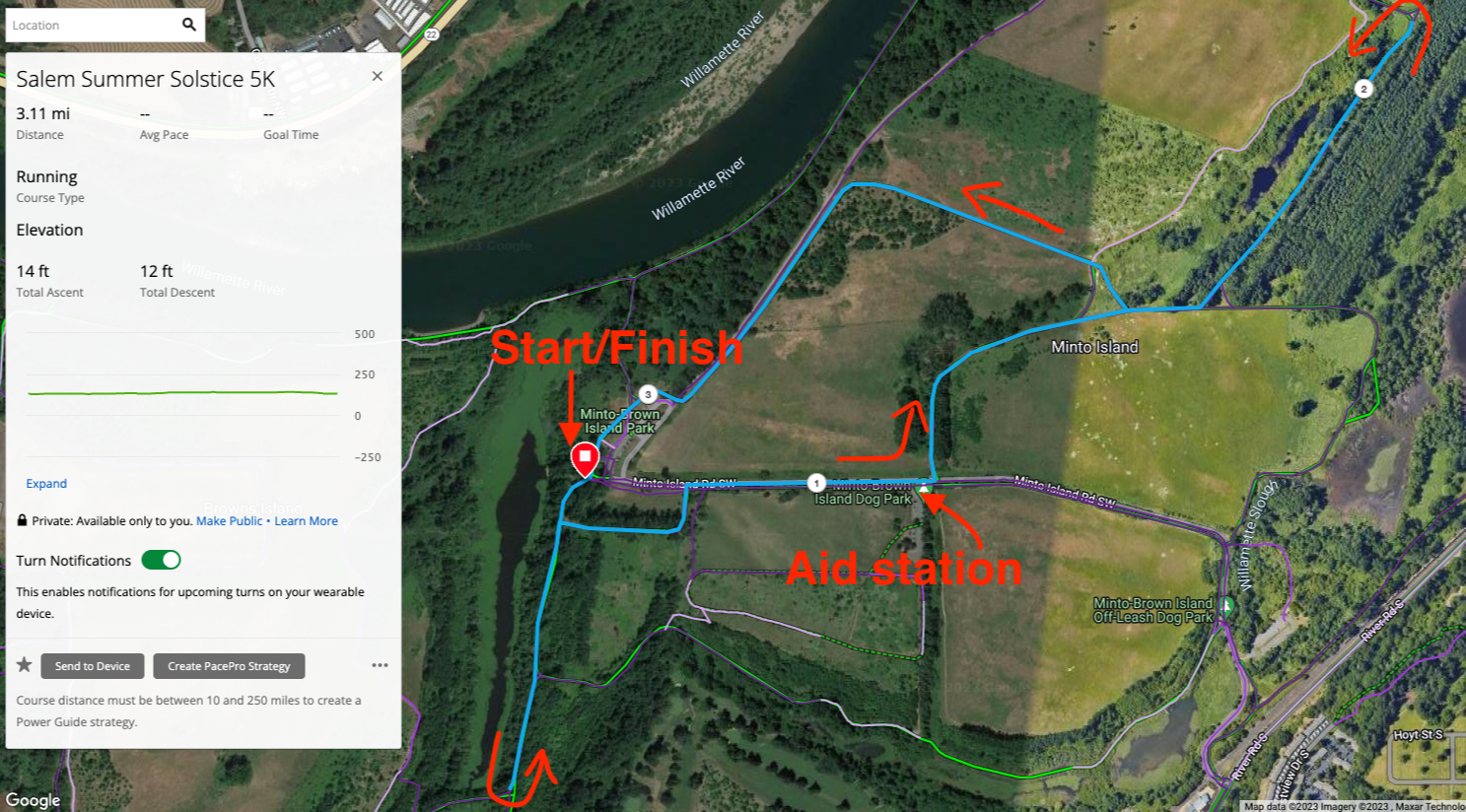
Task: Click the Send to Device button
Action: 93,666
